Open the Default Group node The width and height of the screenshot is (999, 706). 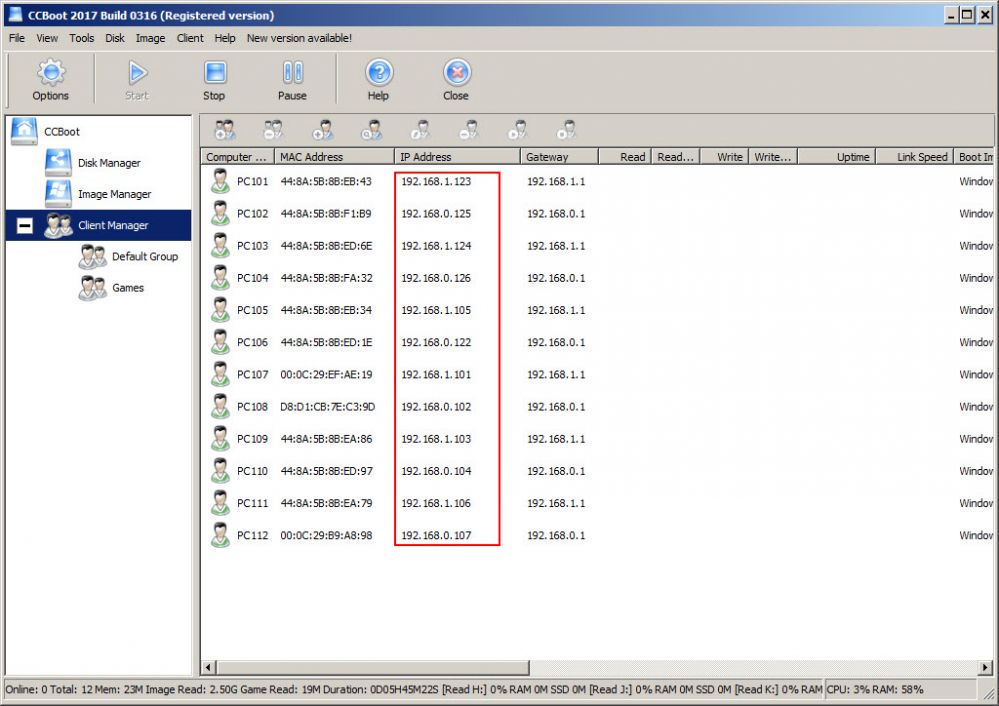click(x=145, y=257)
